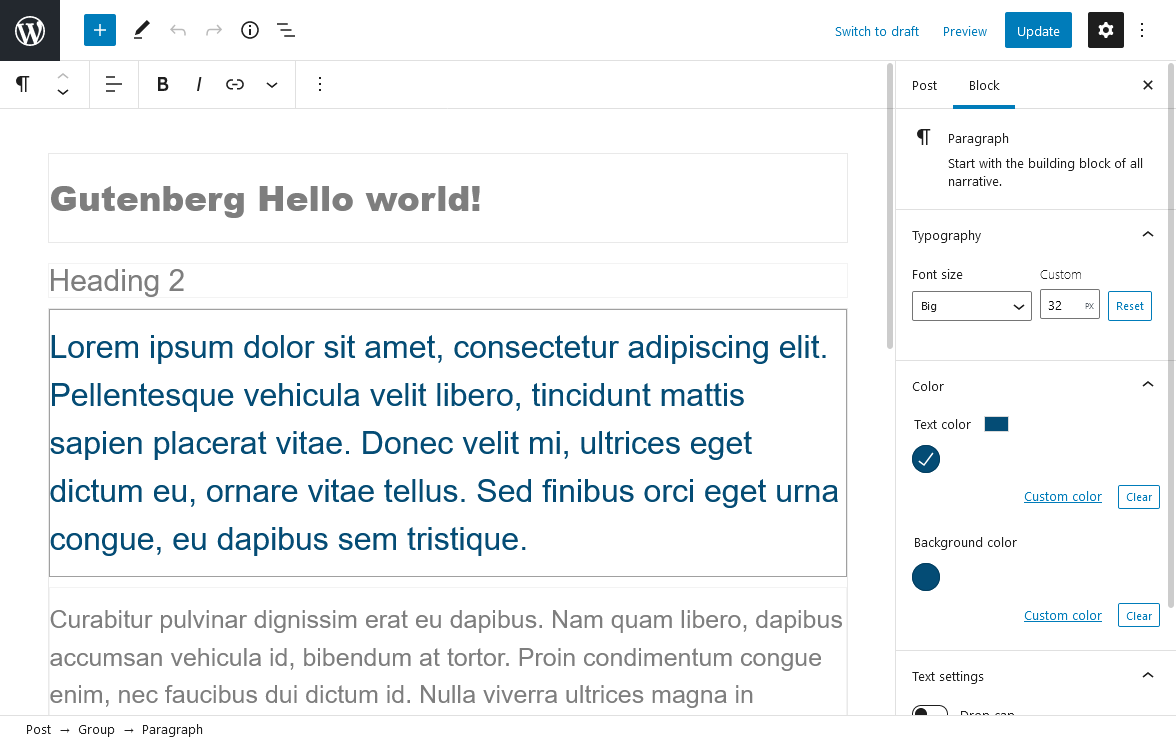Image resolution: width=1176 pixels, height=740 pixels.
Task: Click the Heading 2 block
Action: (448, 280)
